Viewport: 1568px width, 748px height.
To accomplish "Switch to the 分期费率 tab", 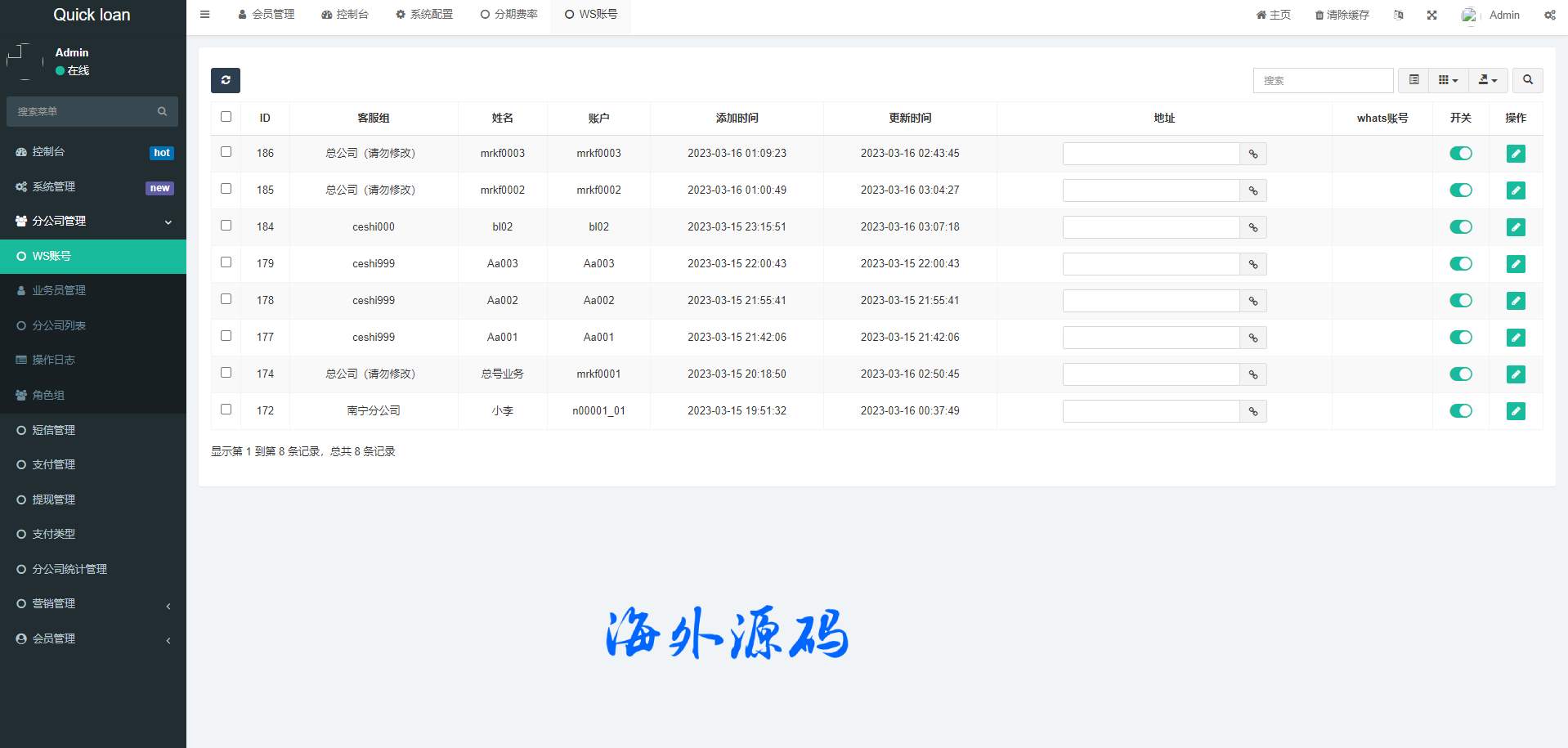I will tap(509, 15).
